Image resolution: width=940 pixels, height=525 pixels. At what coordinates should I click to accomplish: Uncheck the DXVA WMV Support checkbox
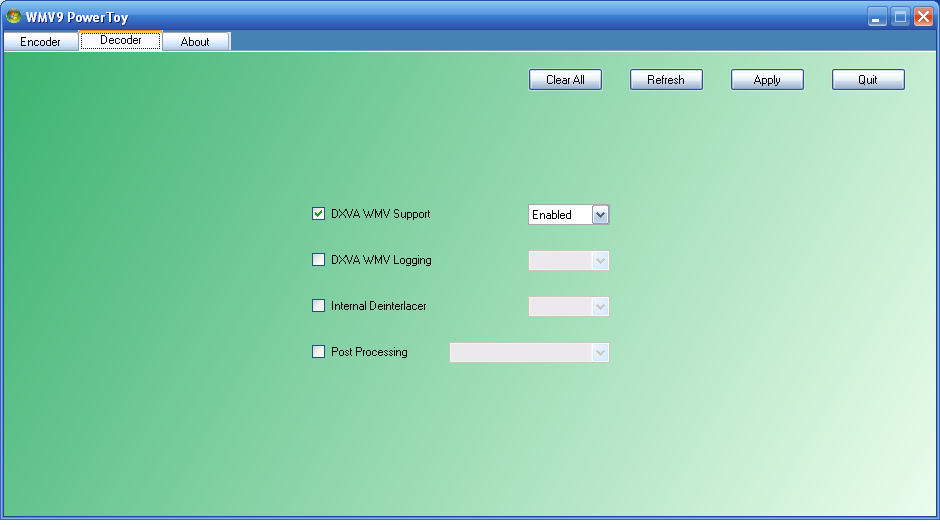point(318,213)
